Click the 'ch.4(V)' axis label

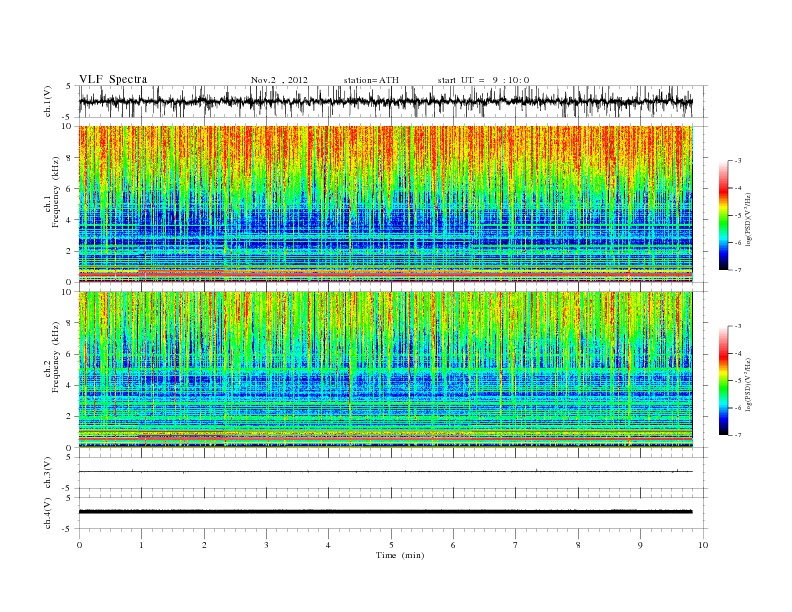[x=48, y=513]
